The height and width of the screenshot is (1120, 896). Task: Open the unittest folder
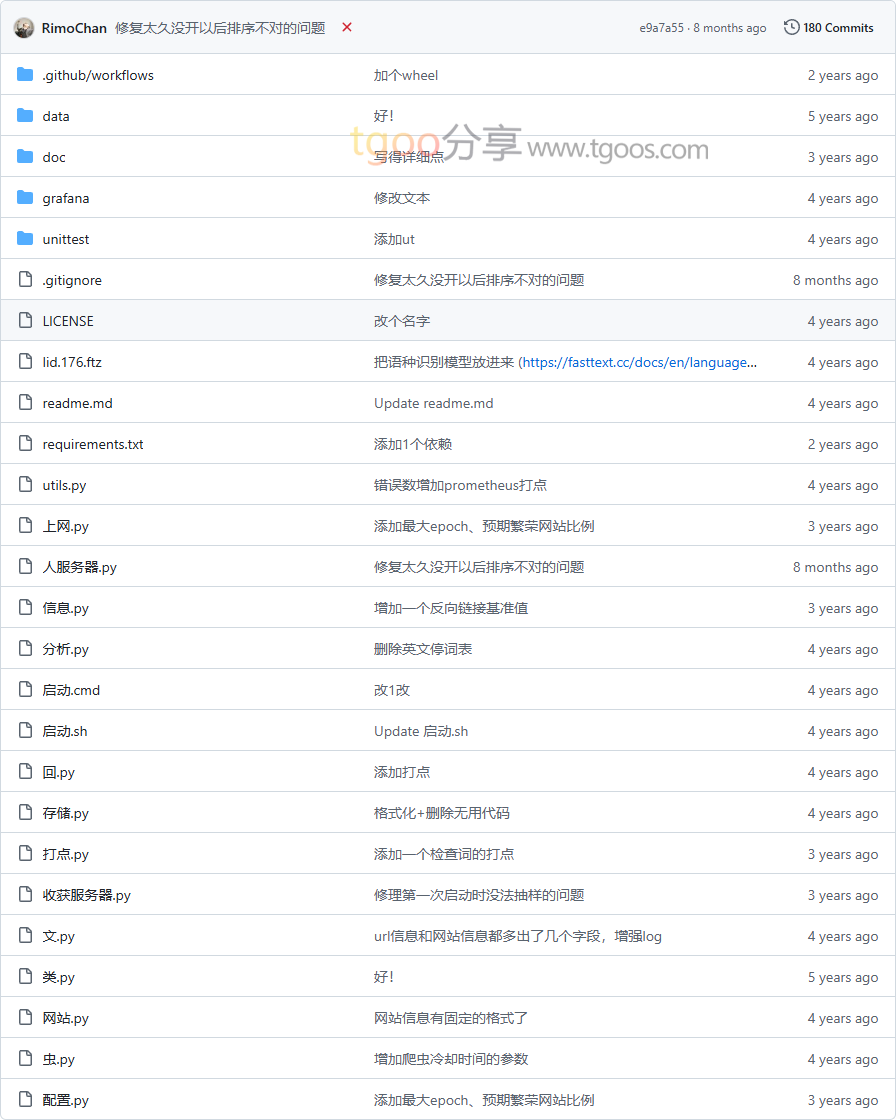[66, 239]
